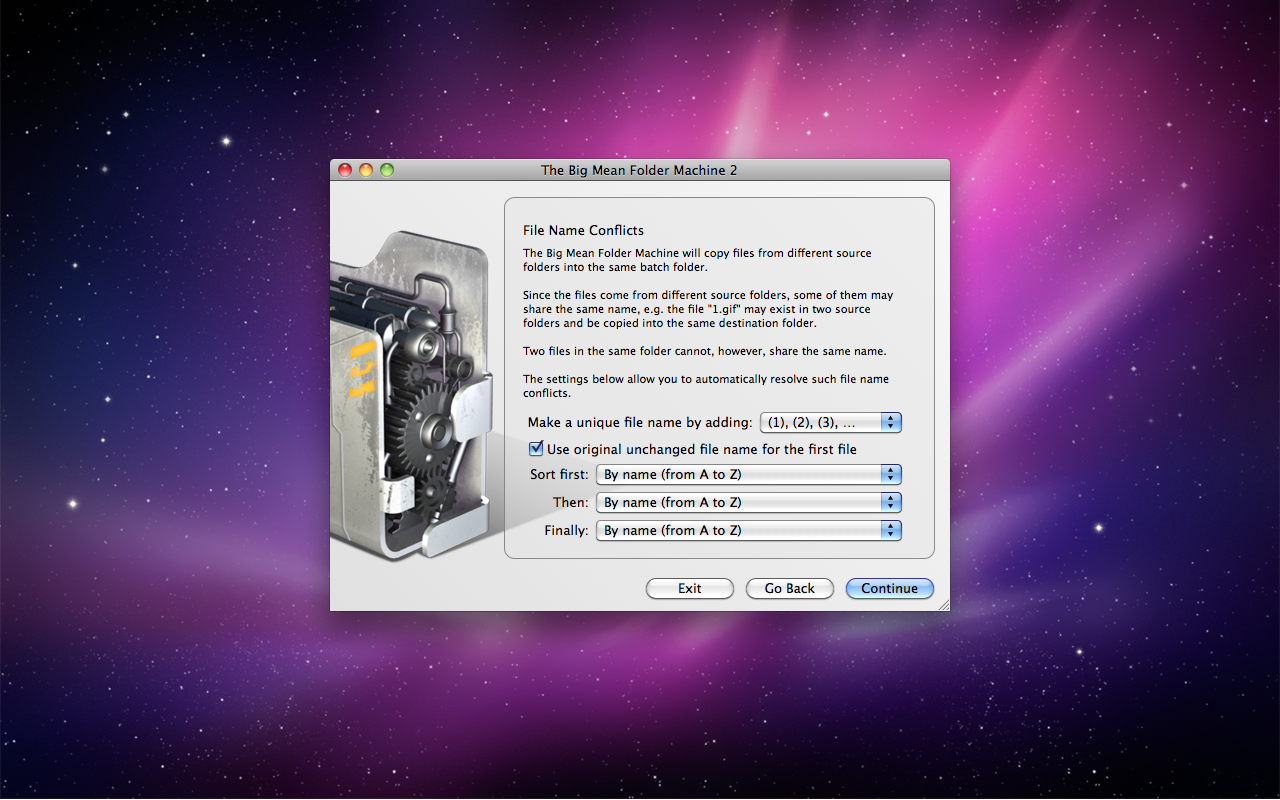This screenshot has height=800, width=1280.
Task: Open the Finally sort order dropdown
Action: [x=749, y=530]
